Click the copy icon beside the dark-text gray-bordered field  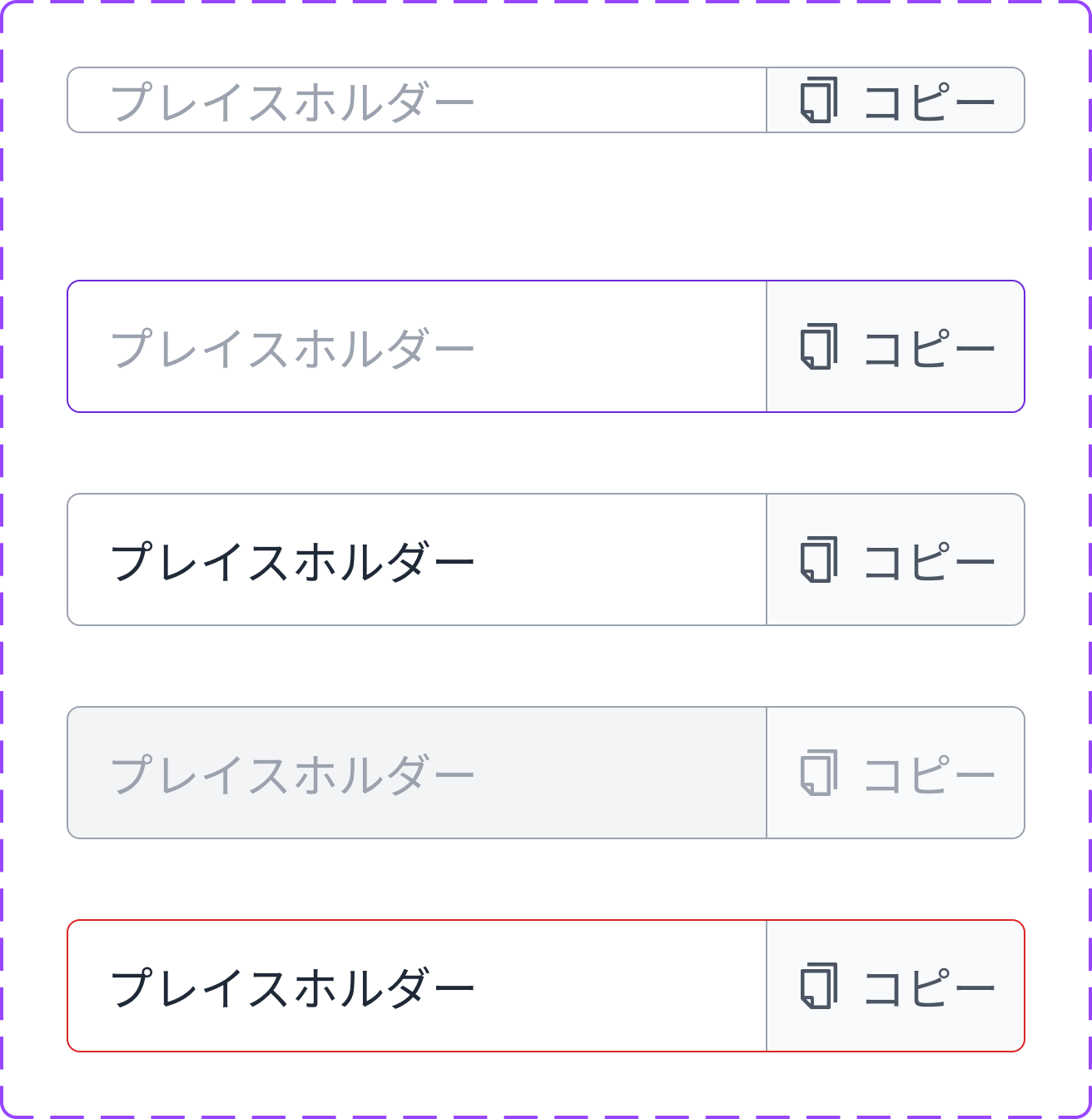(x=819, y=559)
